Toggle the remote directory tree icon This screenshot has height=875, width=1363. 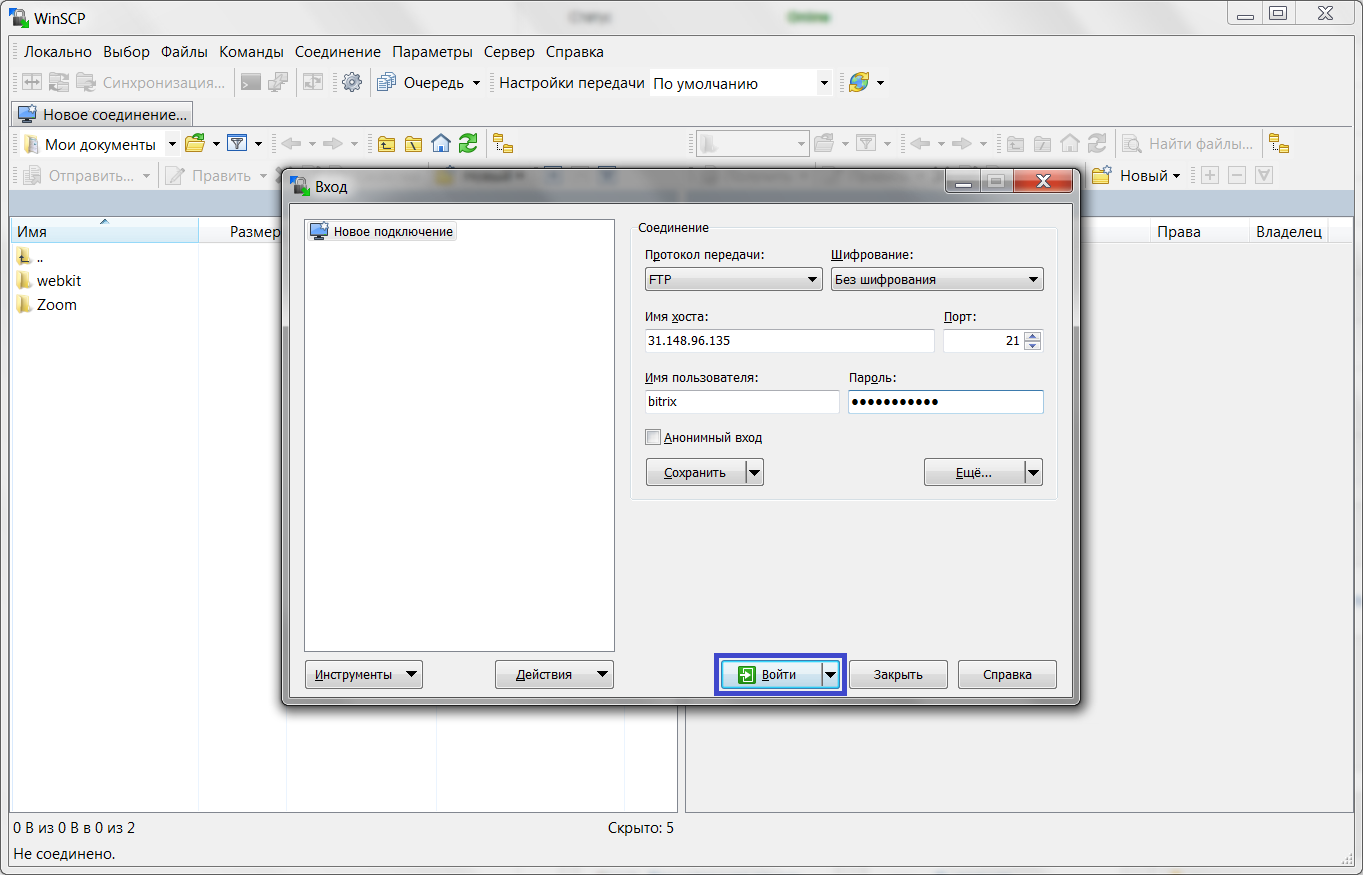tap(1279, 144)
